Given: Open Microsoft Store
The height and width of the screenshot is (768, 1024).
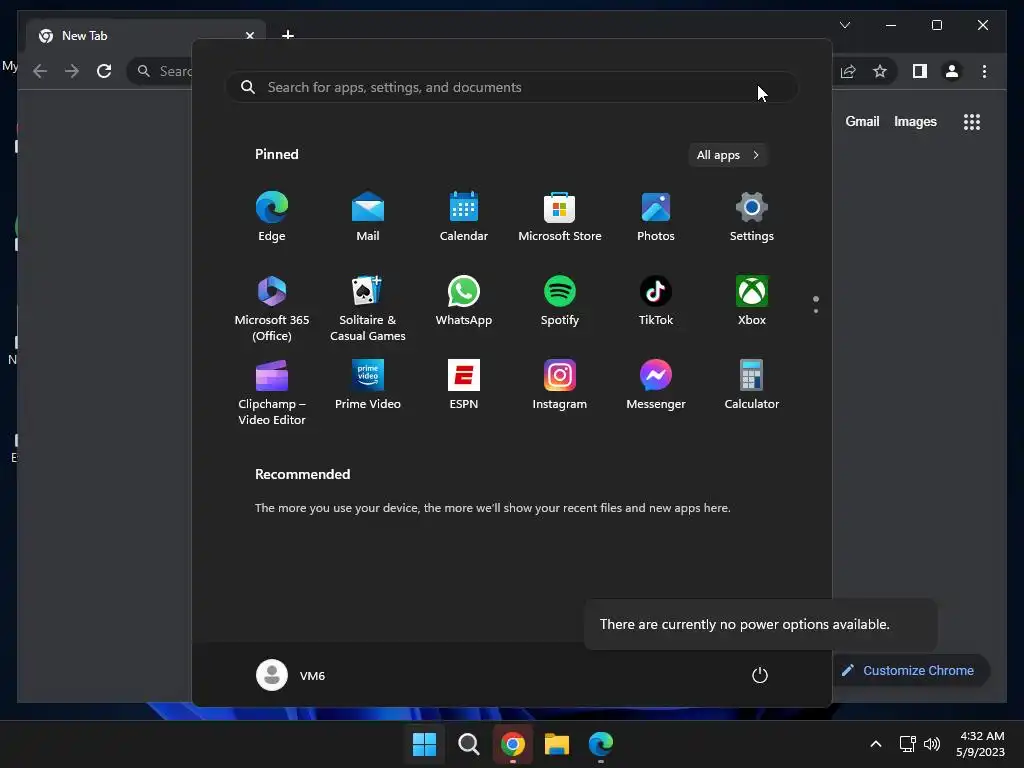Looking at the screenshot, I should pyautogui.click(x=560, y=216).
